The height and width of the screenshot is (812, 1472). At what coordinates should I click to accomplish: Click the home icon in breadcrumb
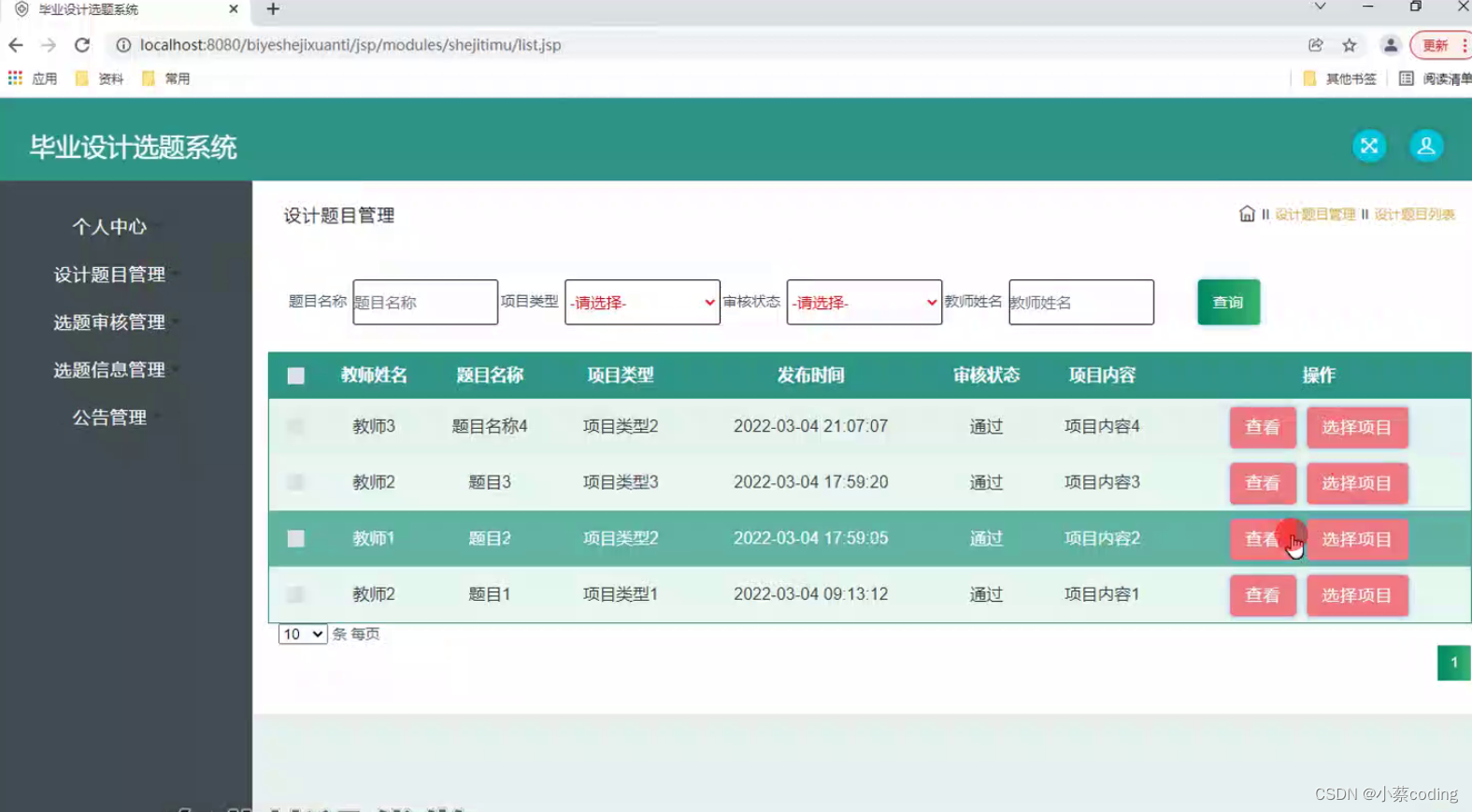click(x=1247, y=214)
